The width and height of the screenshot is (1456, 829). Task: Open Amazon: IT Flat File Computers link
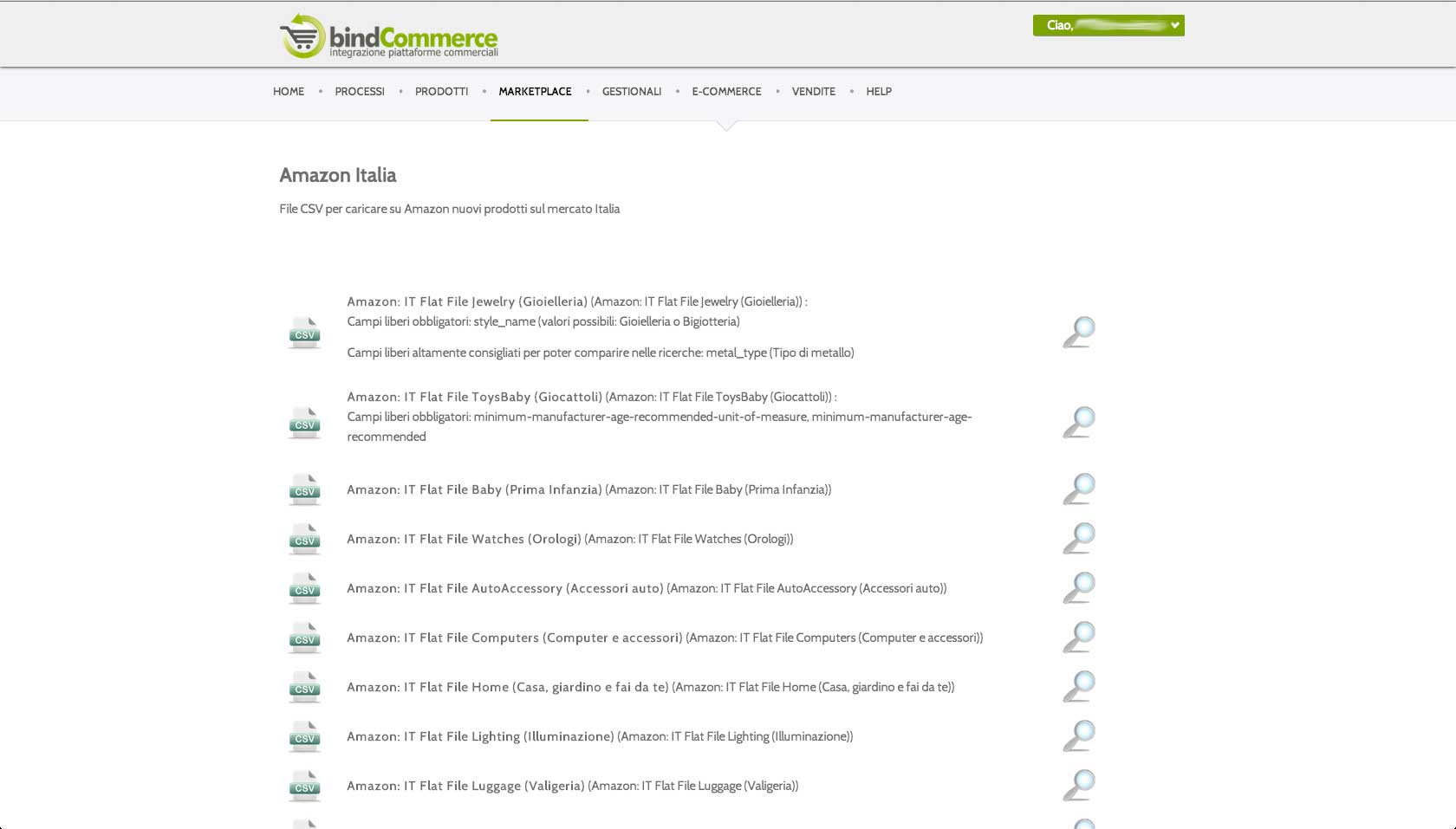pos(515,638)
